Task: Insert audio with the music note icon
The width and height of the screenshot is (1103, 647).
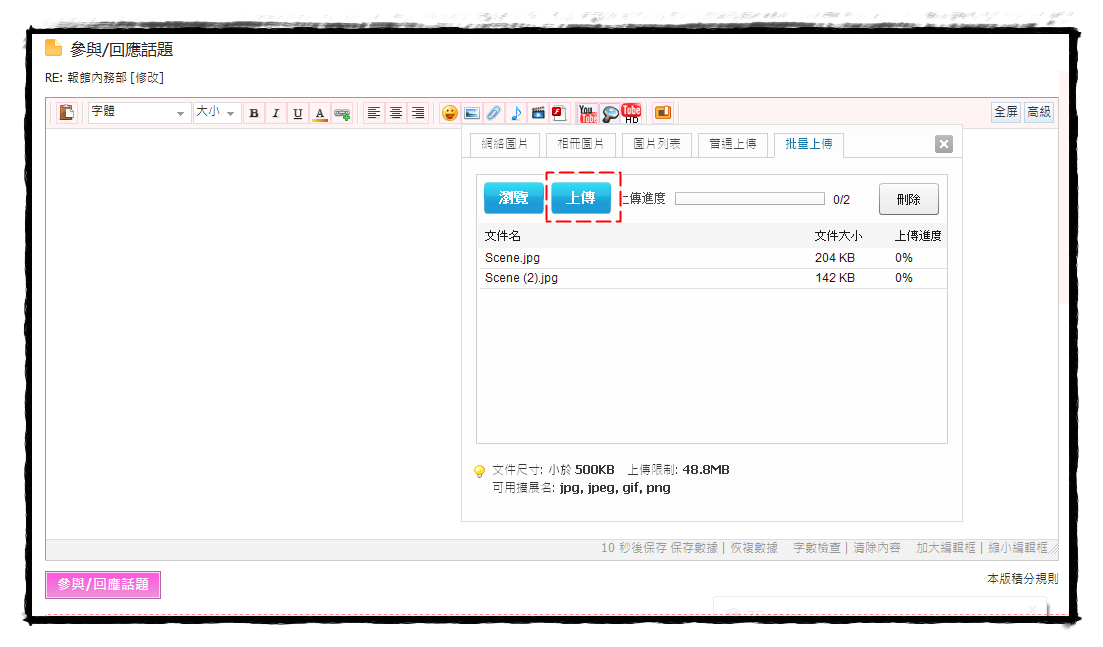Action: coord(516,113)
